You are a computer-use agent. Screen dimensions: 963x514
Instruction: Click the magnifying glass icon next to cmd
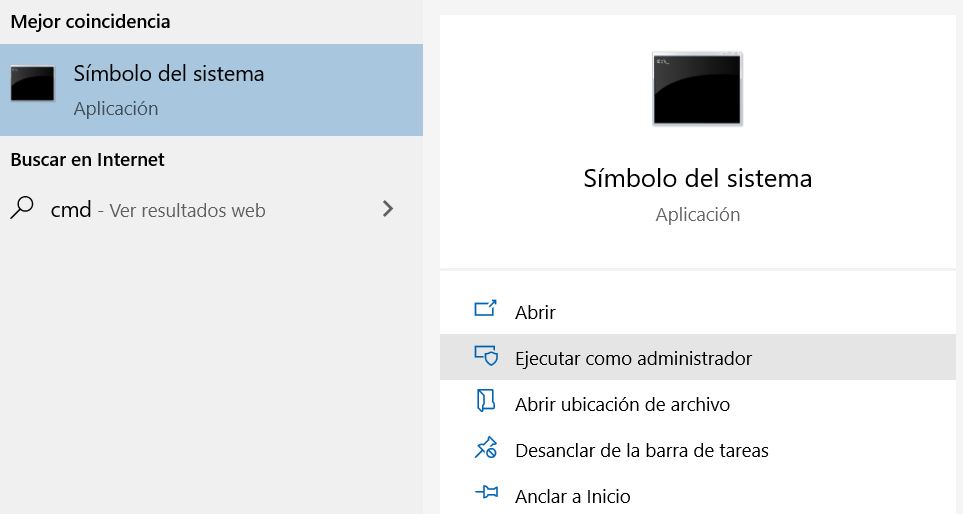coord(22,209)
